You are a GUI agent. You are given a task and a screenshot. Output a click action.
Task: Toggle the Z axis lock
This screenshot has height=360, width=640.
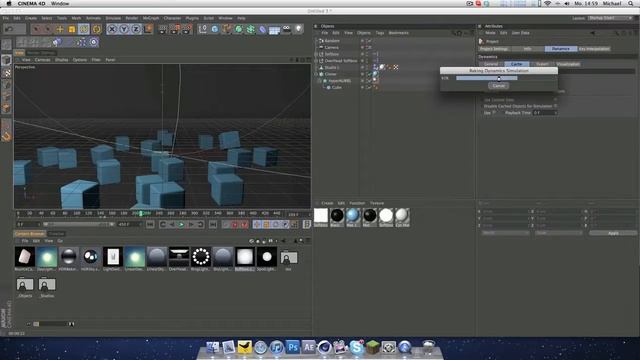(x=136, y=29)
